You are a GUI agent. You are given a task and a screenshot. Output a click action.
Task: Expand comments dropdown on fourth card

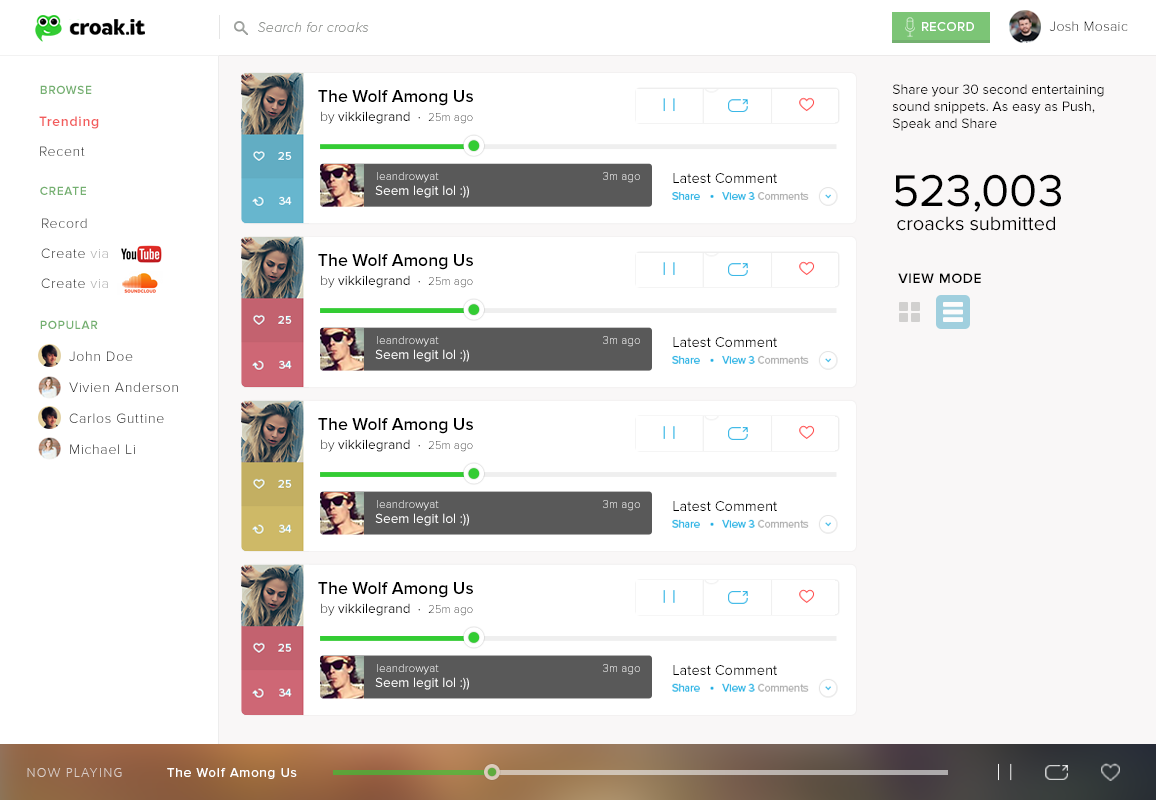coord(828,689)
